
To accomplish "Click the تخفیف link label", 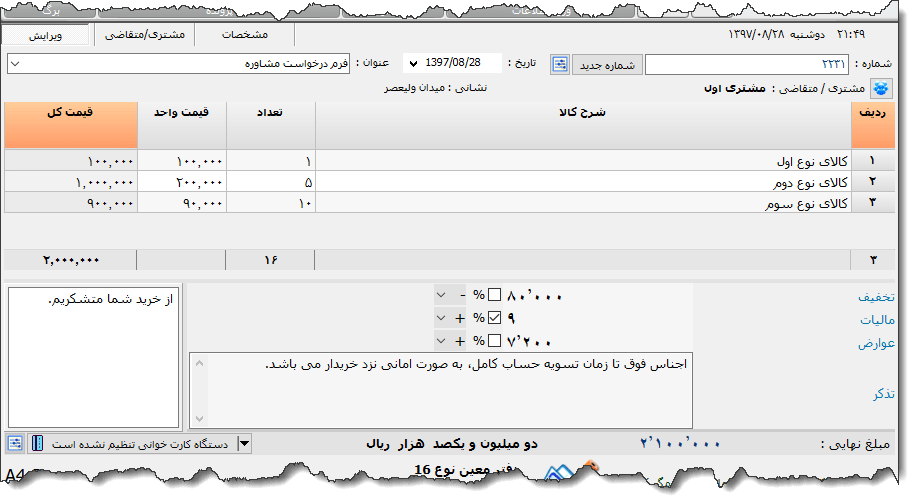I will [x=876, y=297].
